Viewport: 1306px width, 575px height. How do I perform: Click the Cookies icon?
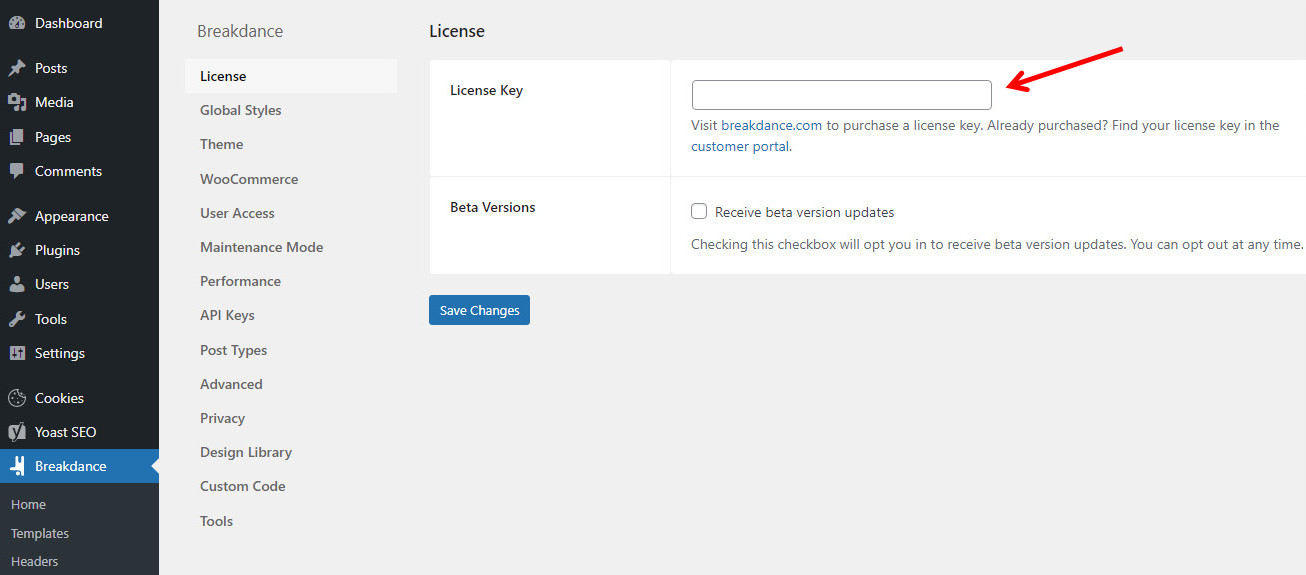(x=17, y=398)
